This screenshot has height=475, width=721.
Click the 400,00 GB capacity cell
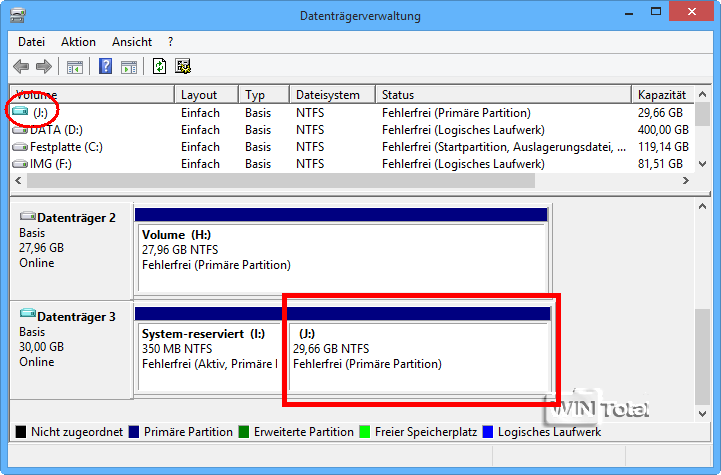tap(663, 130)
